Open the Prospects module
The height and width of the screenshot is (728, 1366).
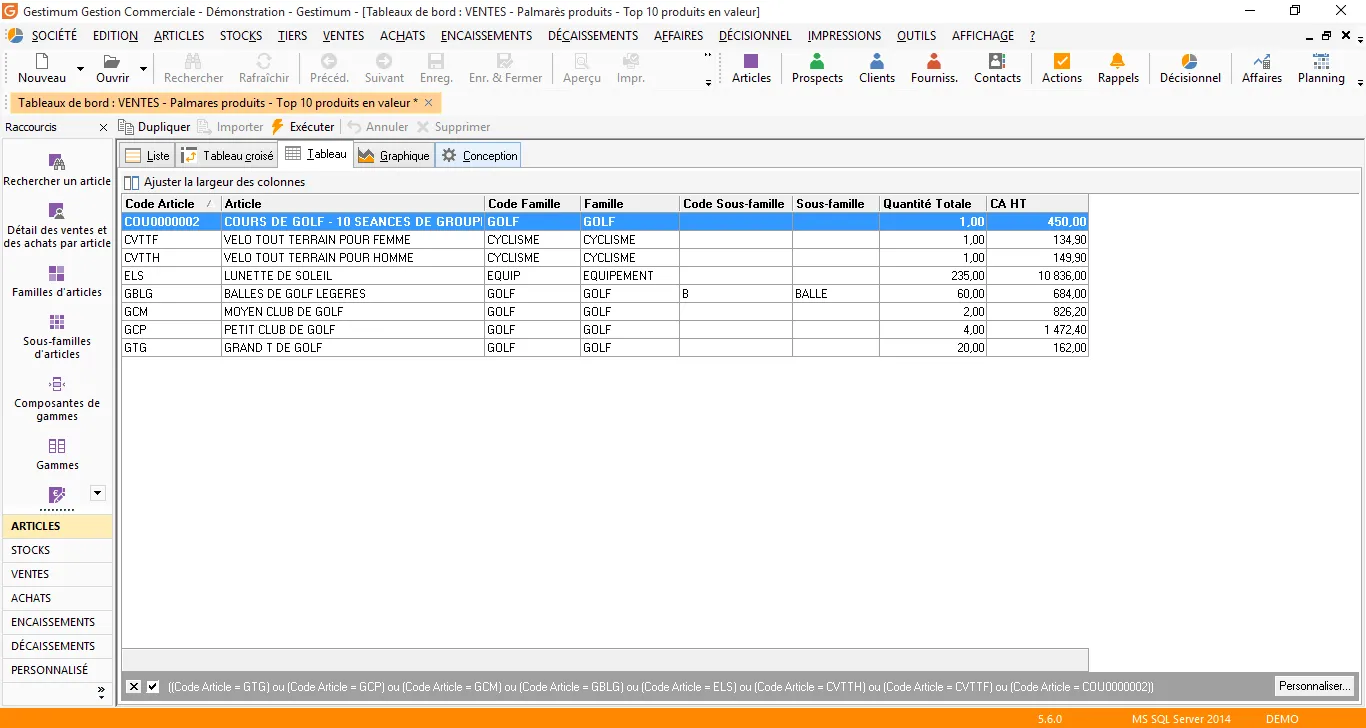pyautogui.click(x=816, y=69)
